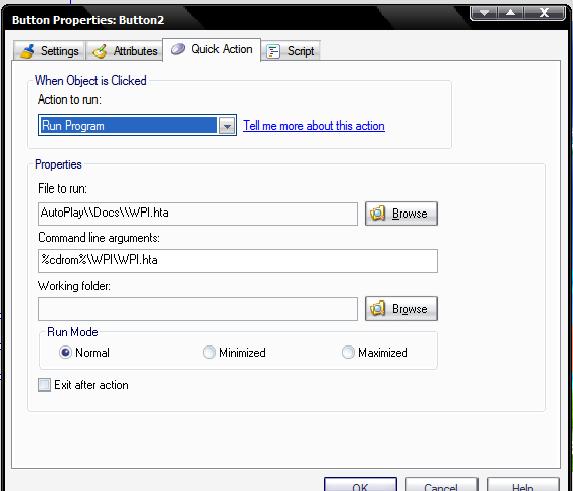Switch to the Script tab
573x491 pixels.
coord(291,51)
